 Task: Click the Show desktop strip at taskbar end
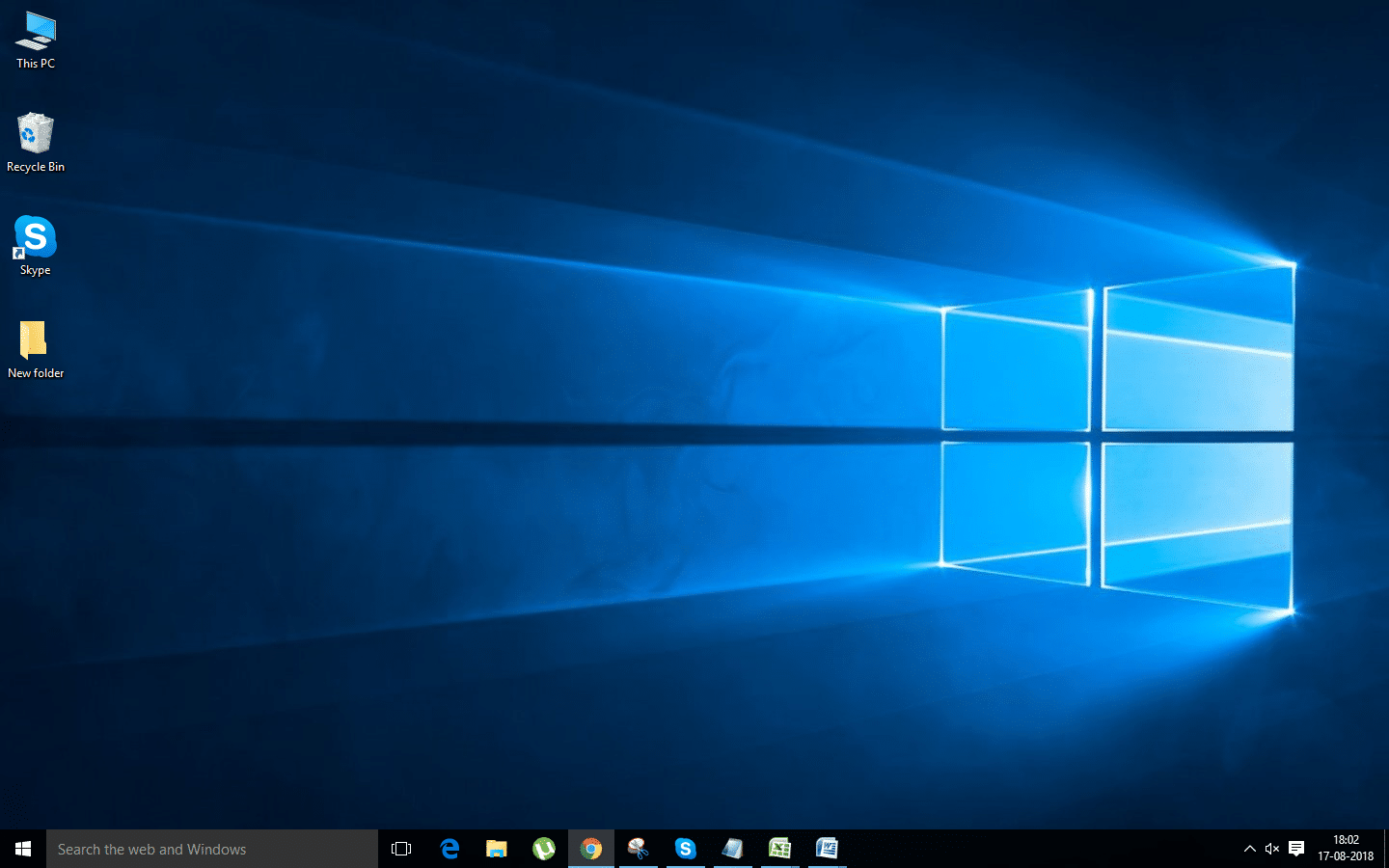(x=1386, y=849)
